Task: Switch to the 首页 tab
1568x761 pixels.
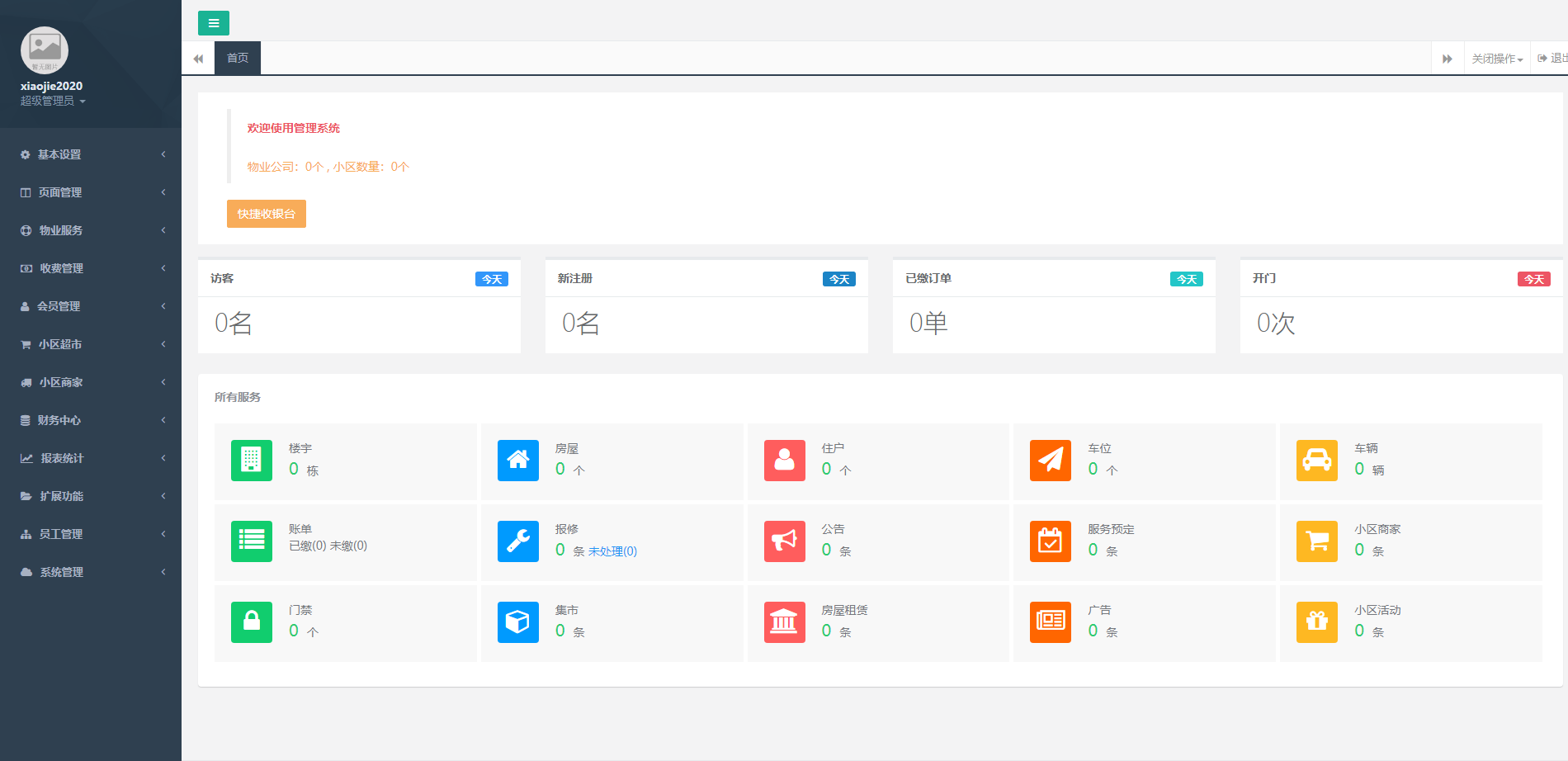Action: pos(238,58)
